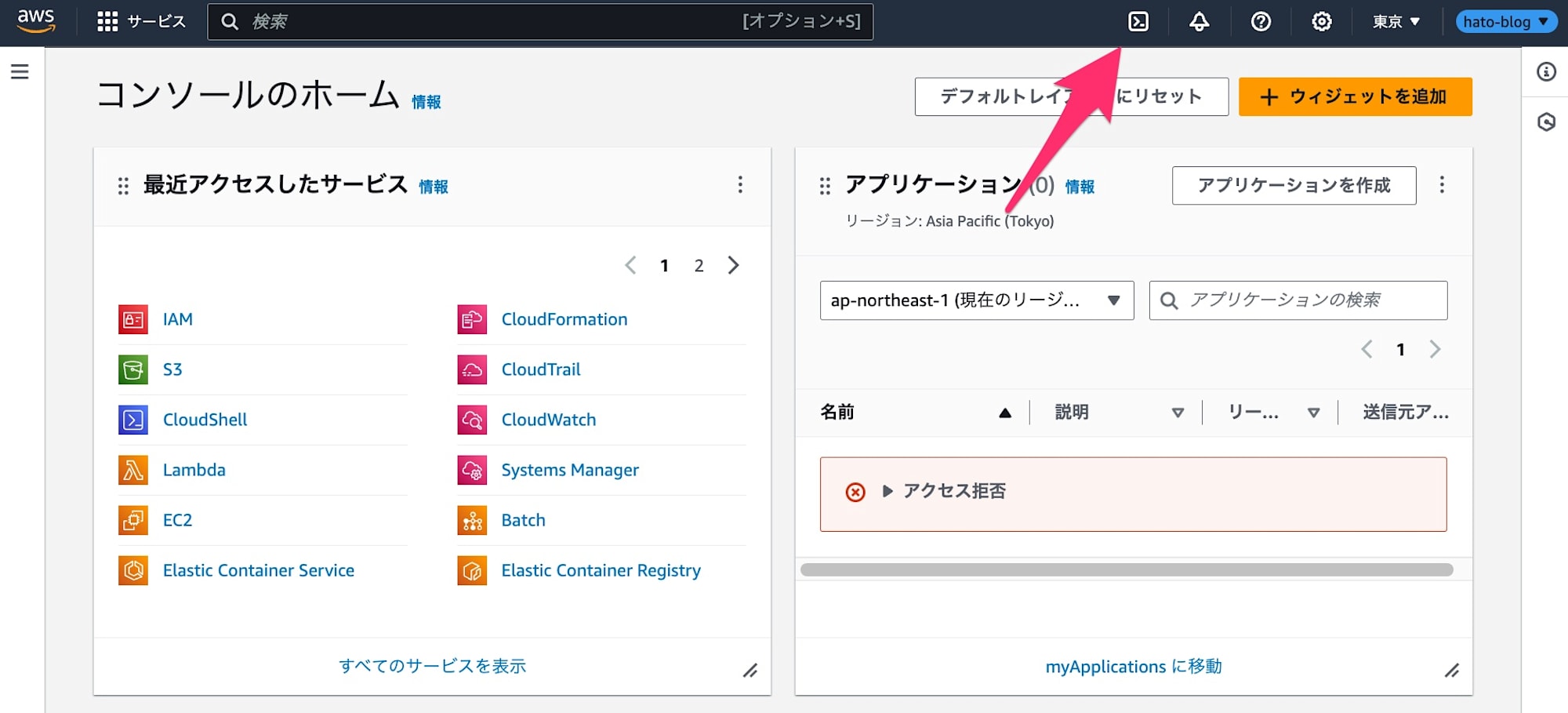Open the settings gear in the top bar
This screenshot has height=713, width=1568.
(1322, 21)
